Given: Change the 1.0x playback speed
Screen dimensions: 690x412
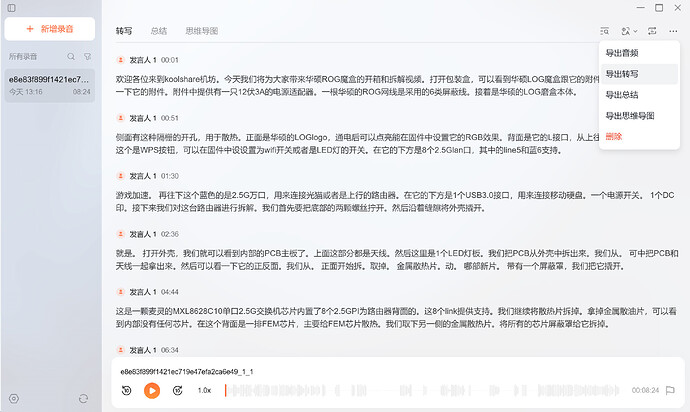Looking at the screenshot, I should (204, 390).
